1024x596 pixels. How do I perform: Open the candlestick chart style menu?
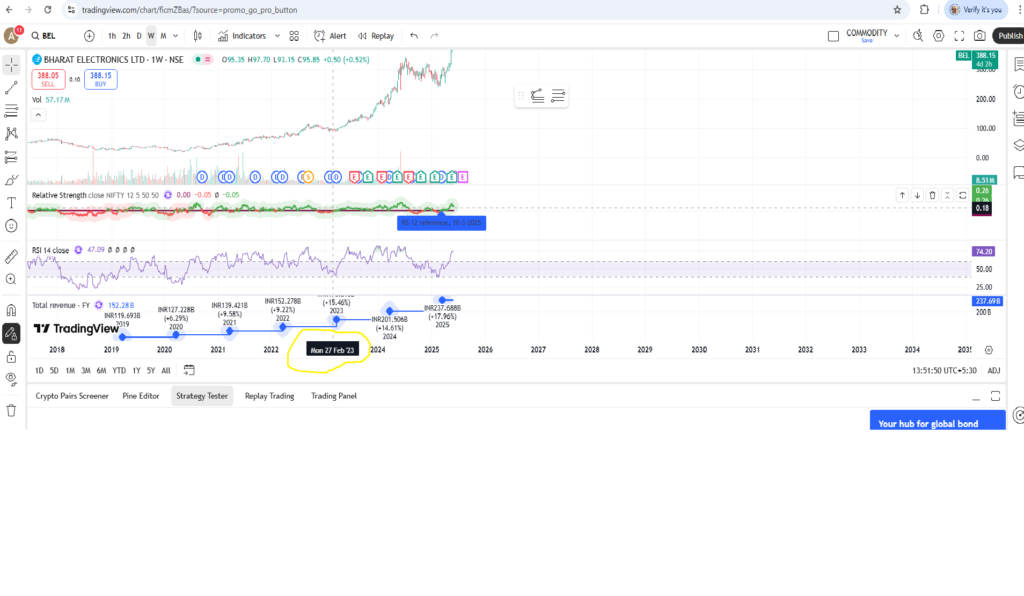pos(198,36)
